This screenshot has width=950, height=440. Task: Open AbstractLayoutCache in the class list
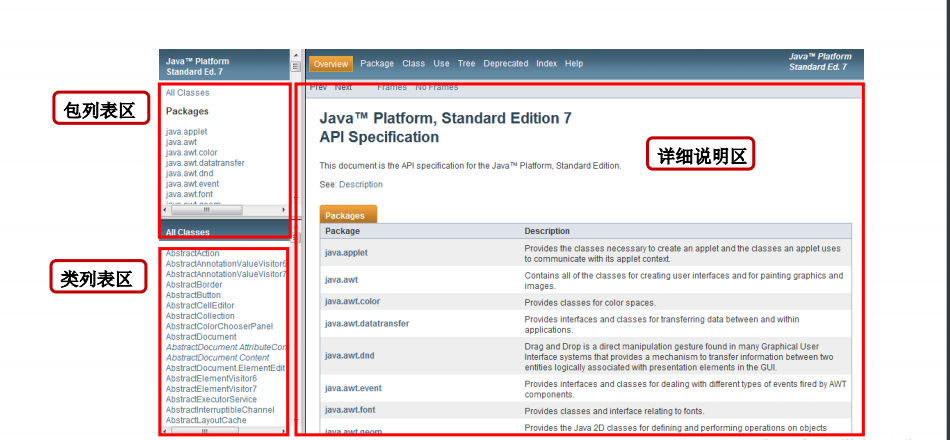pos(206,420)
